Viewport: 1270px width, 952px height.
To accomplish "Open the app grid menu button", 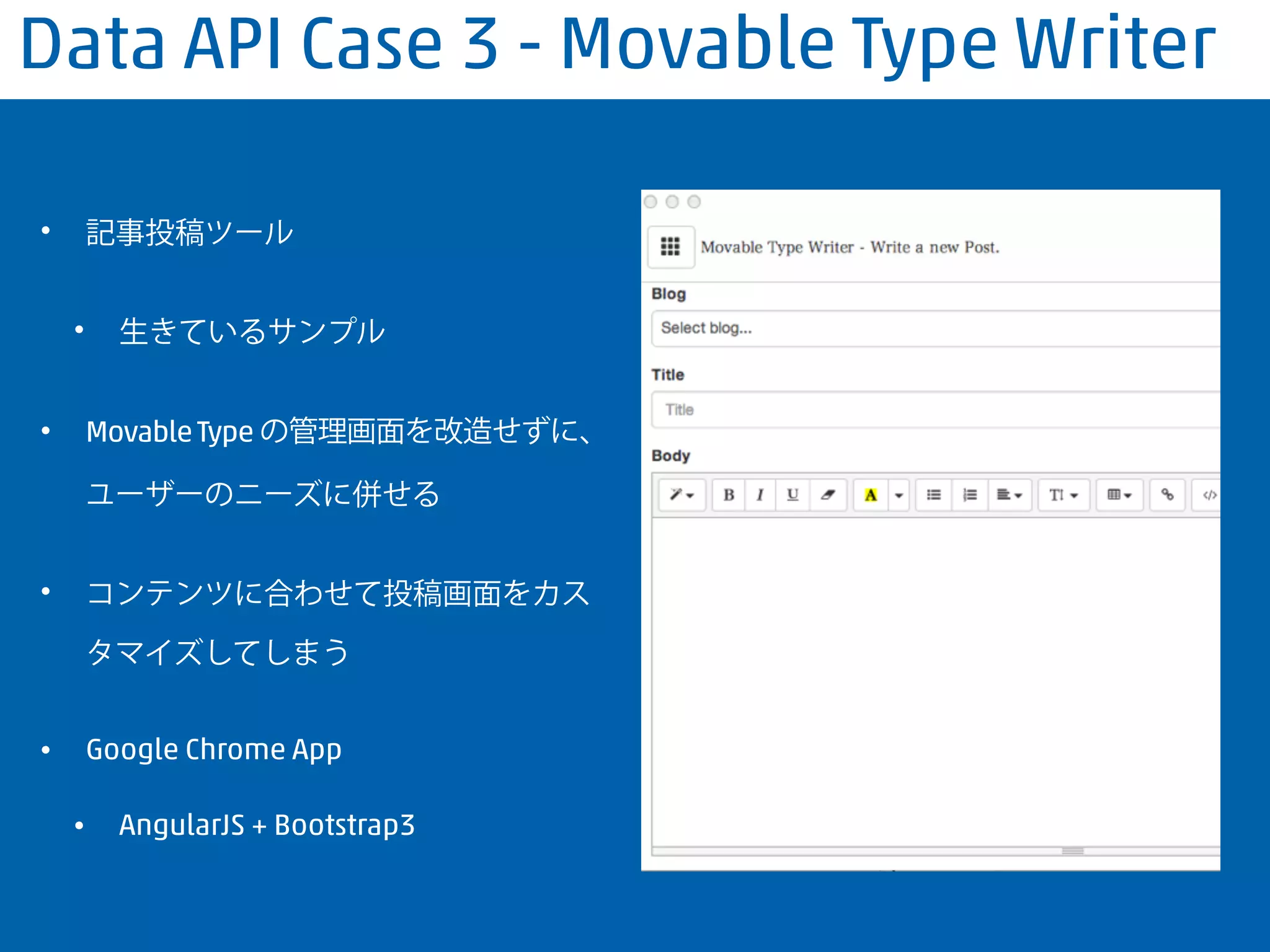I will 670,247.
